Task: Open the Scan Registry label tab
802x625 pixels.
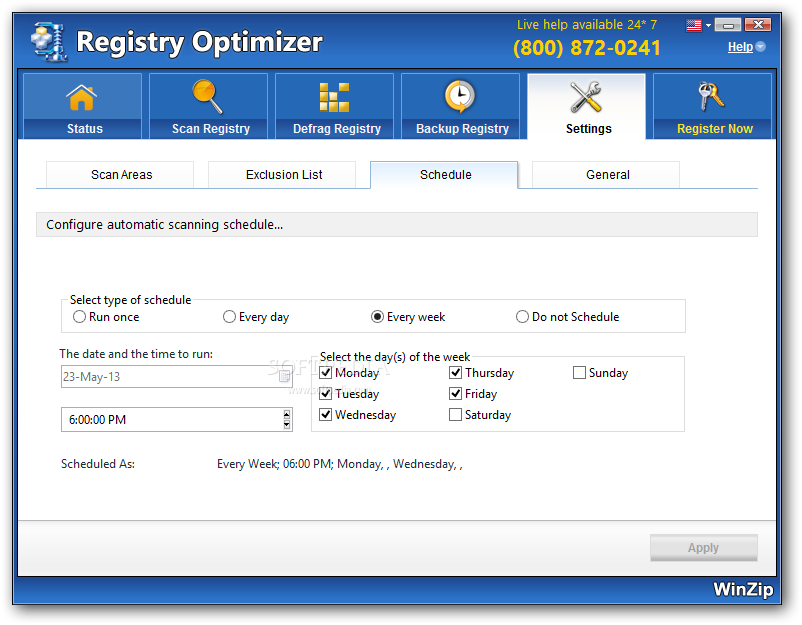Action: (x=211, y=129)
